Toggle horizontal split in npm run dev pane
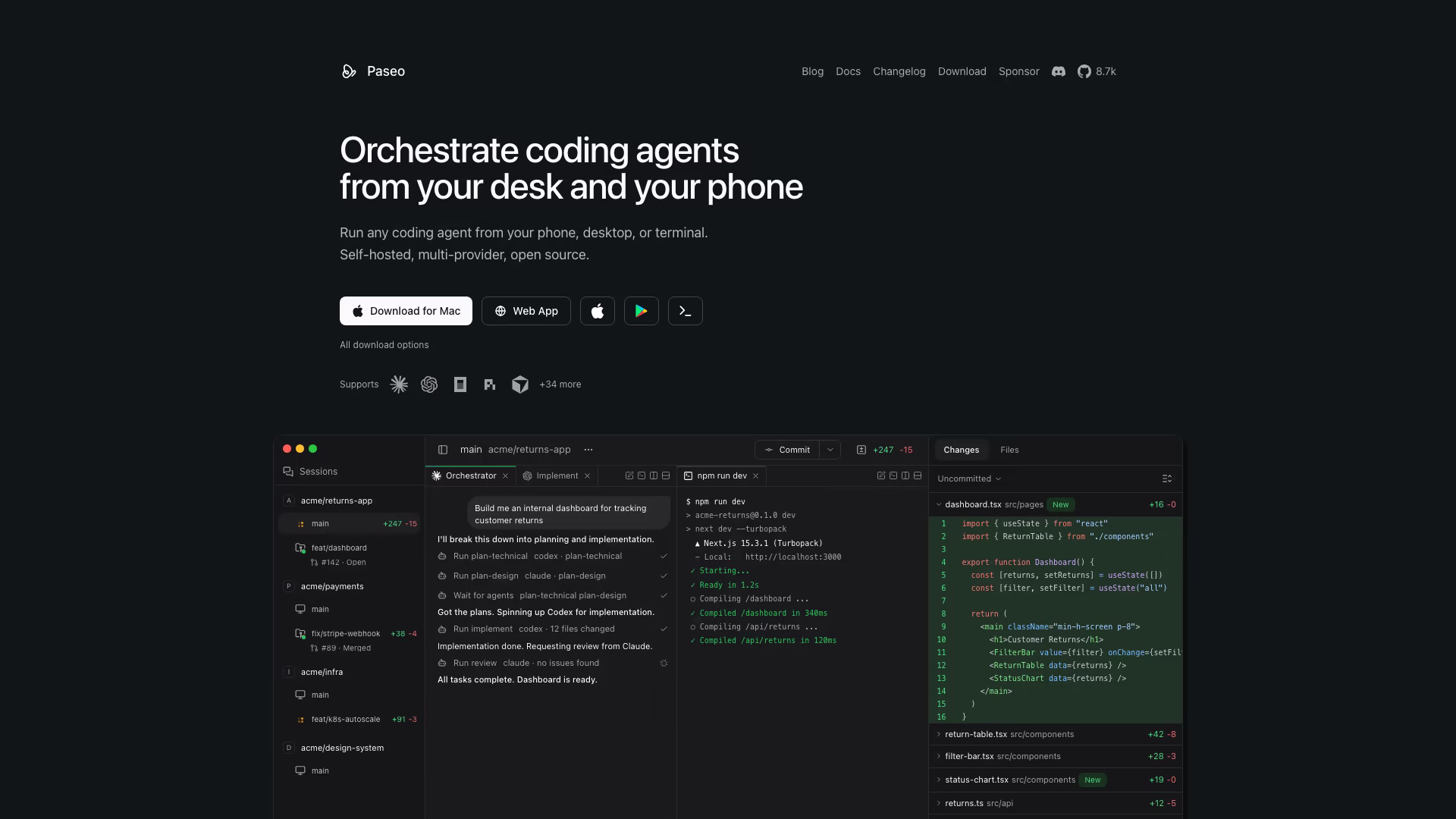1456x819 pixels. [x=918, y=475]
